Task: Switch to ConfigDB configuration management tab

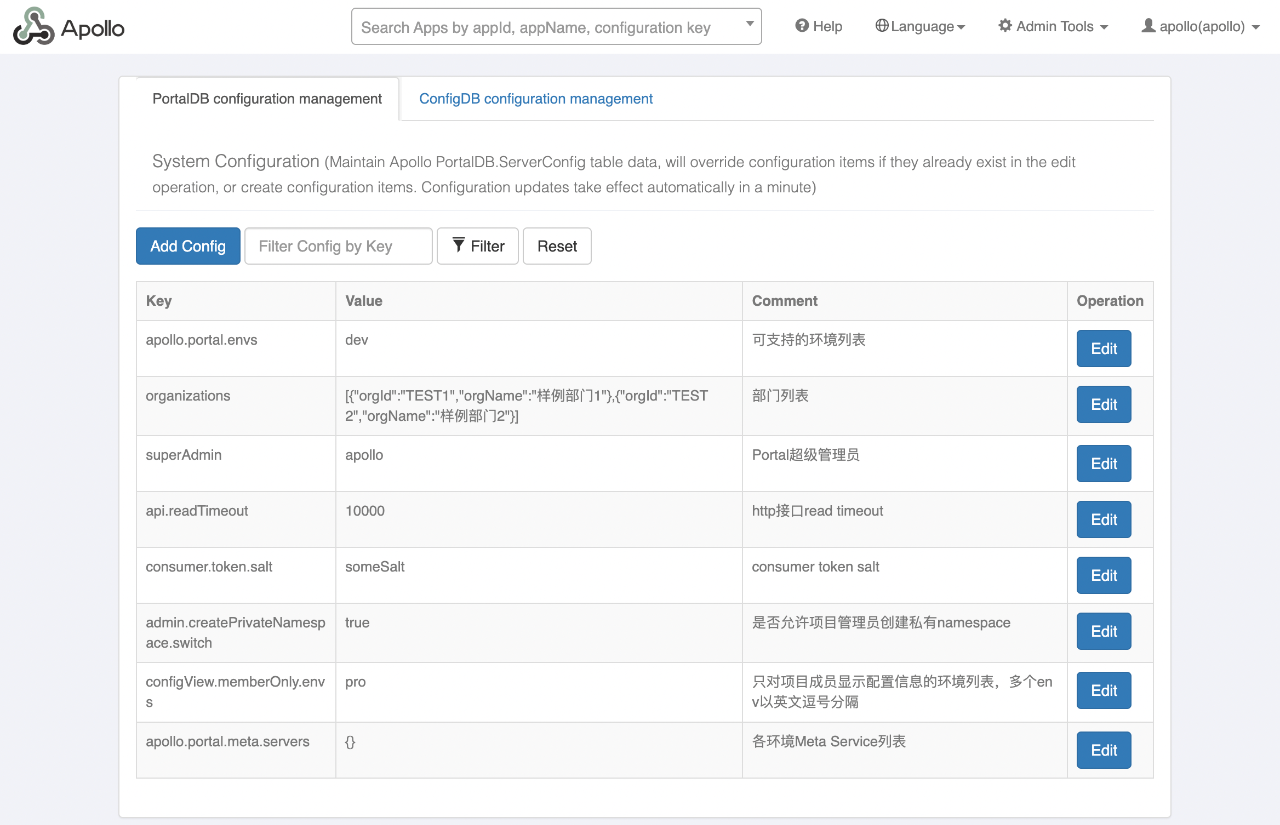Action: point(536,99)
